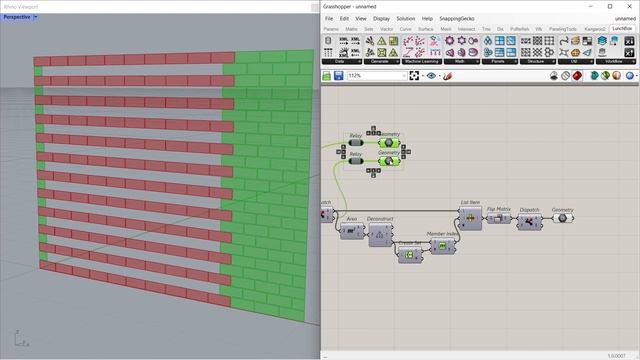Expand the Generate panel bar
The width and height of the screenshot is (640, 360).
[381, 62]
